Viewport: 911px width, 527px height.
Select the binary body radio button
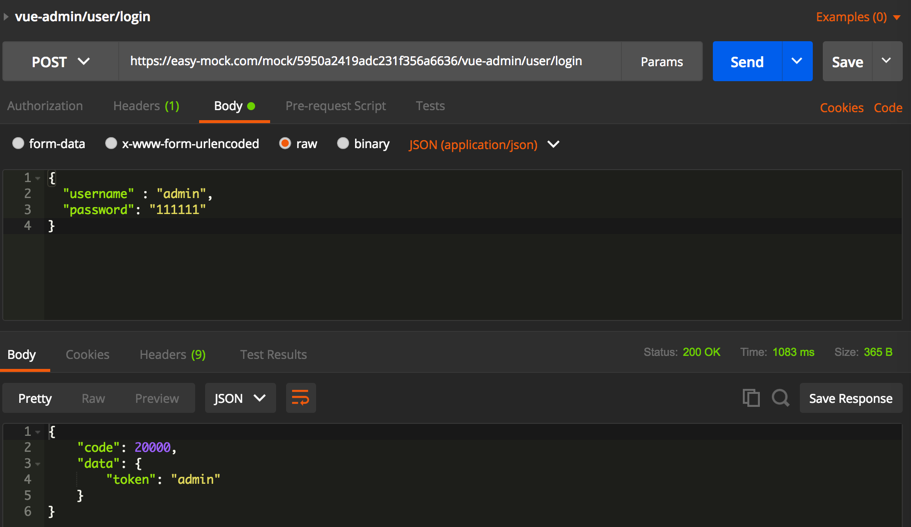[343, 144]
